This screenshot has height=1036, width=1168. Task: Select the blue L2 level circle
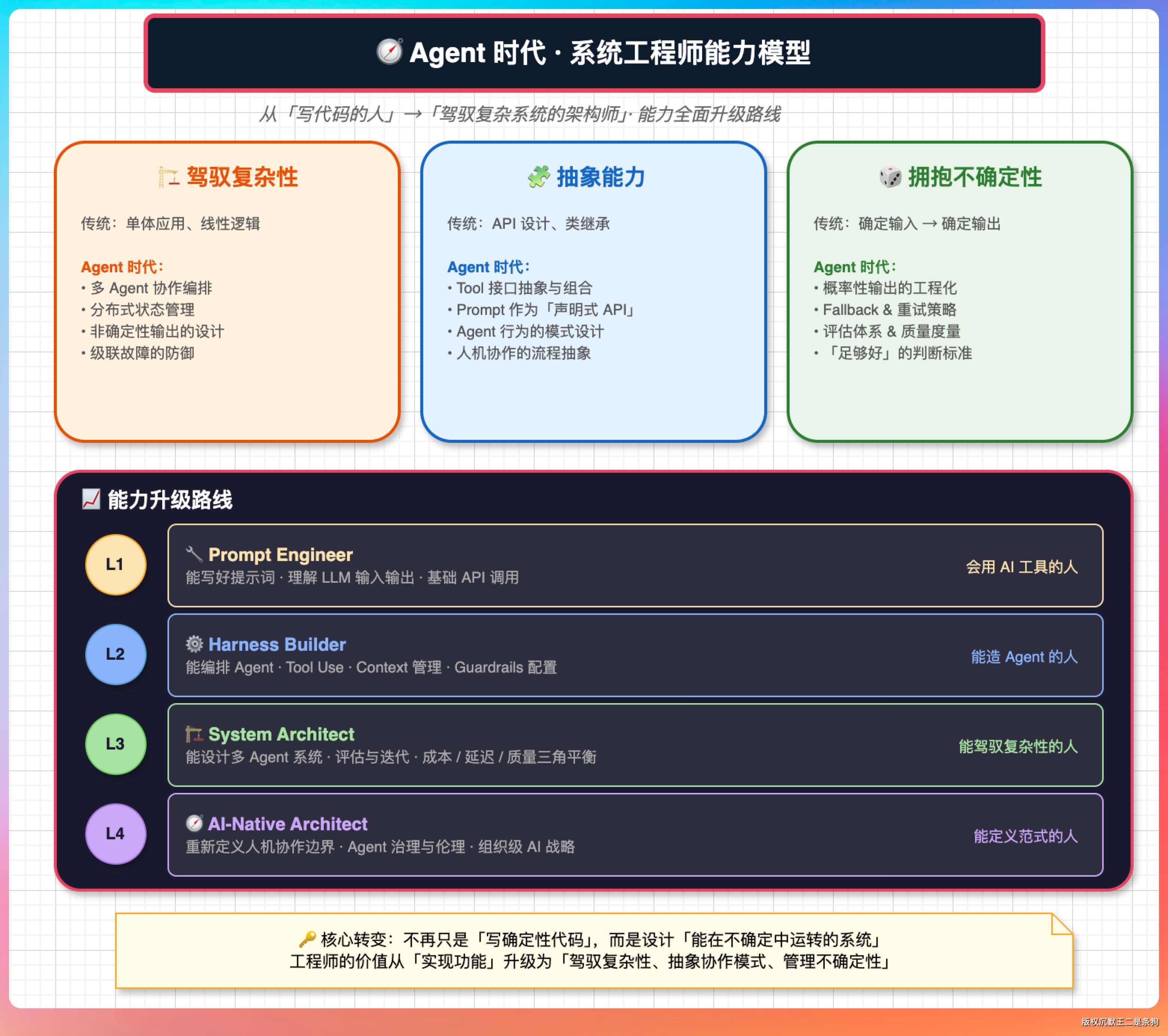coord(116,654)
